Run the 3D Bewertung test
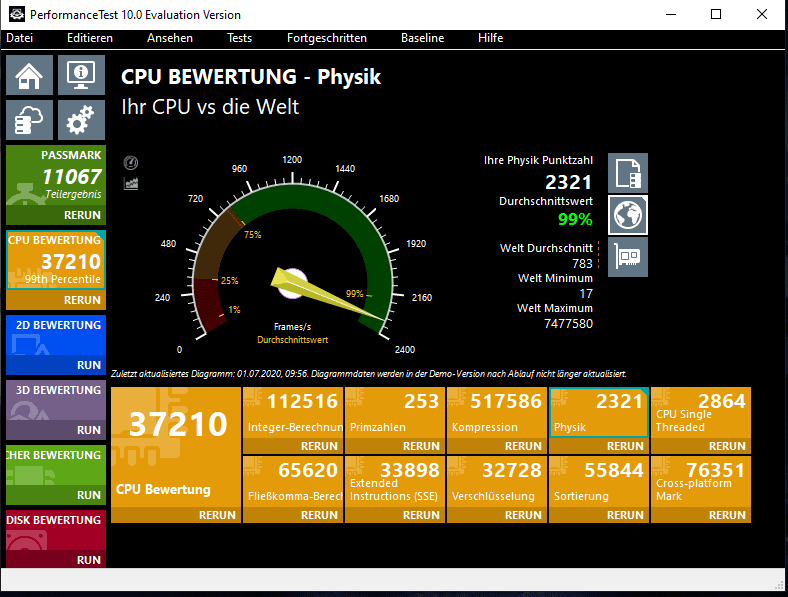This screenshot has width=788, height=597. click(x=88, y=430)
